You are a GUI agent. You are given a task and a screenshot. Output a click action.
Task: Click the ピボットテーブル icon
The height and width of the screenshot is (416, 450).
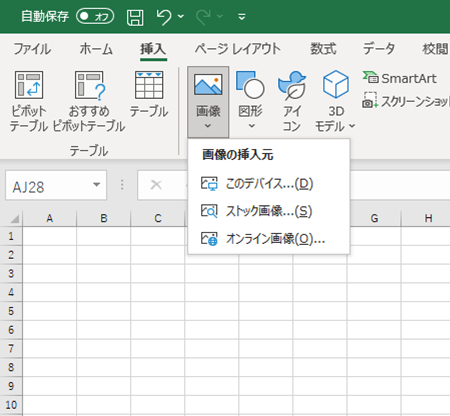29,85
